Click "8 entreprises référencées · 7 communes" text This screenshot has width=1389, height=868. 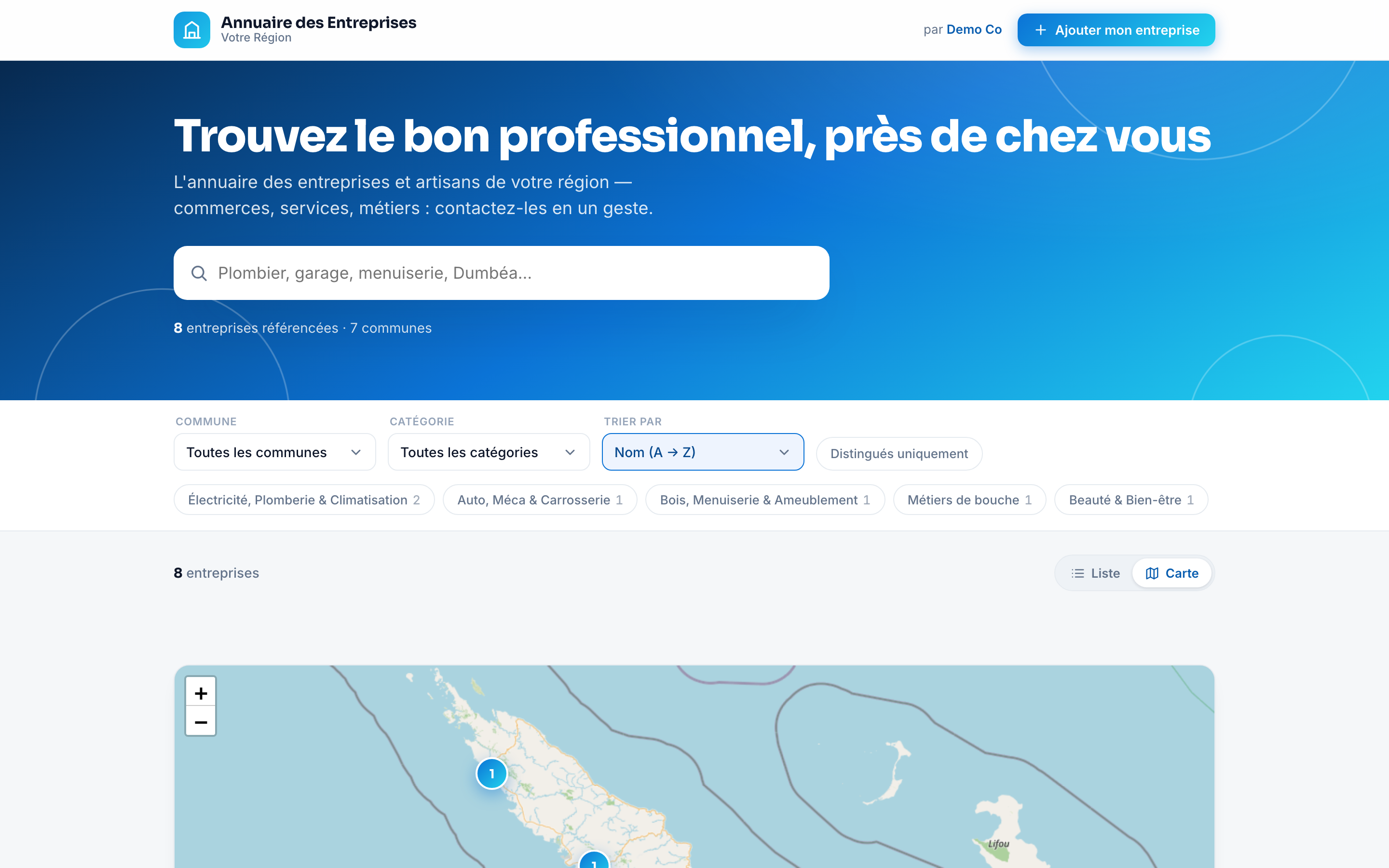click(x=302, y=328)
